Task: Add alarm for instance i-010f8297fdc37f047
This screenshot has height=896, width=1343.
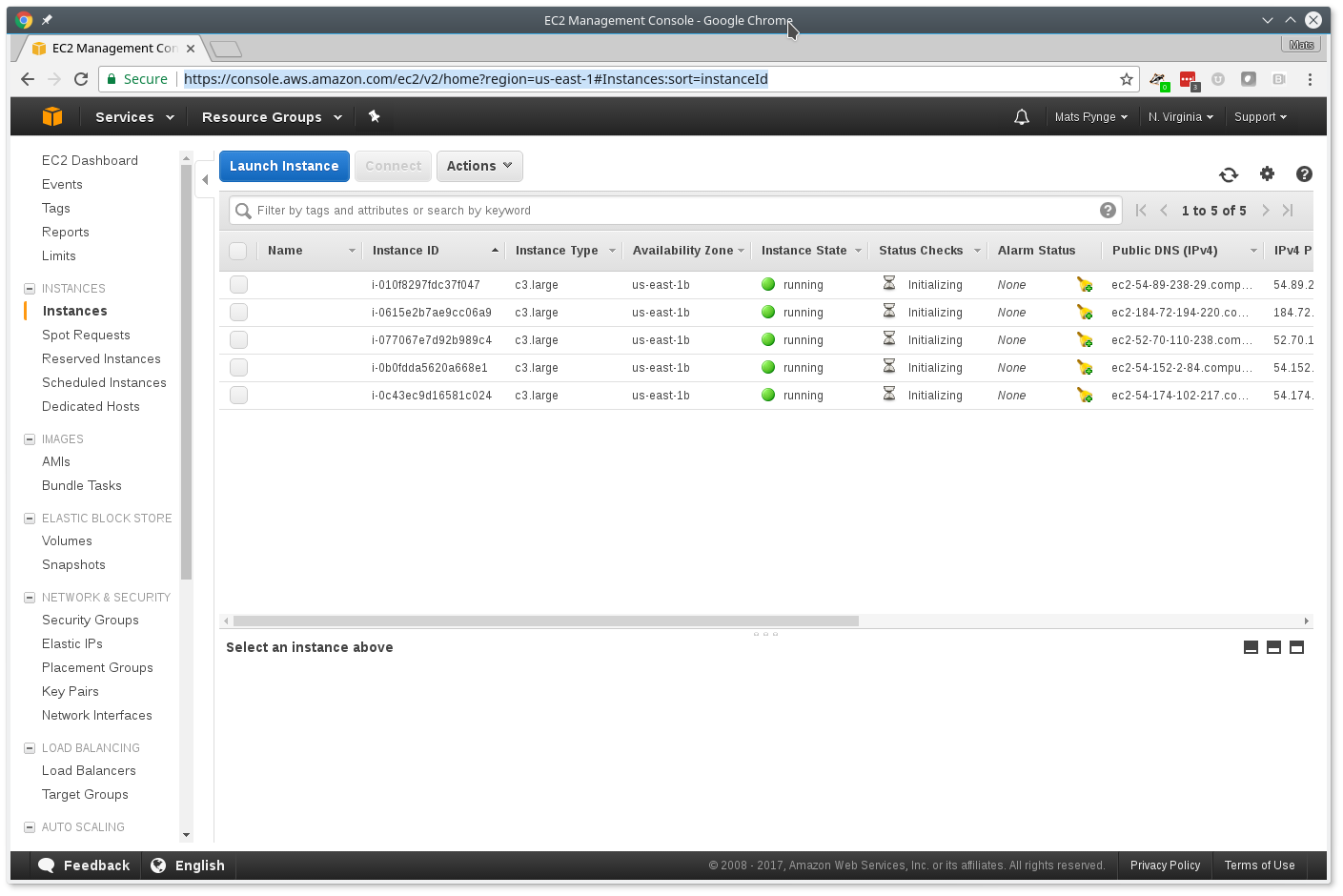Action: [1085, 285]
